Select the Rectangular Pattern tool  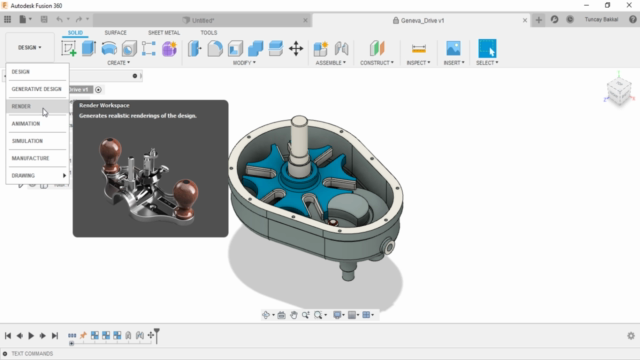click(149, 48)
